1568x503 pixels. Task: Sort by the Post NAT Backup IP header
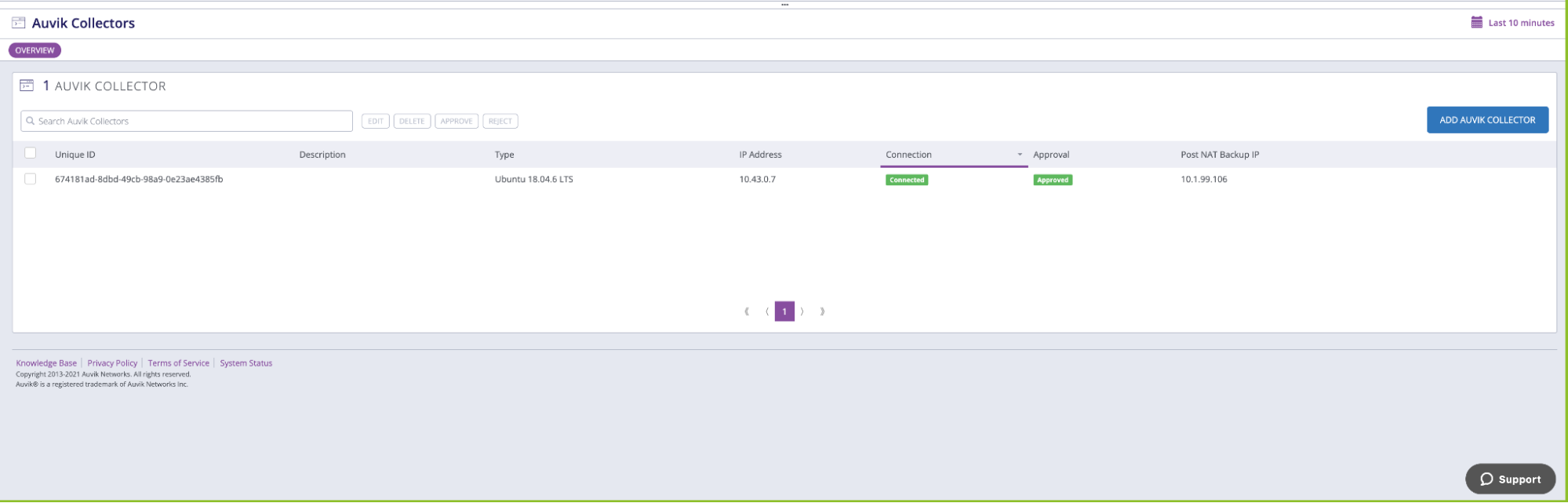(x=1220, y=155)
